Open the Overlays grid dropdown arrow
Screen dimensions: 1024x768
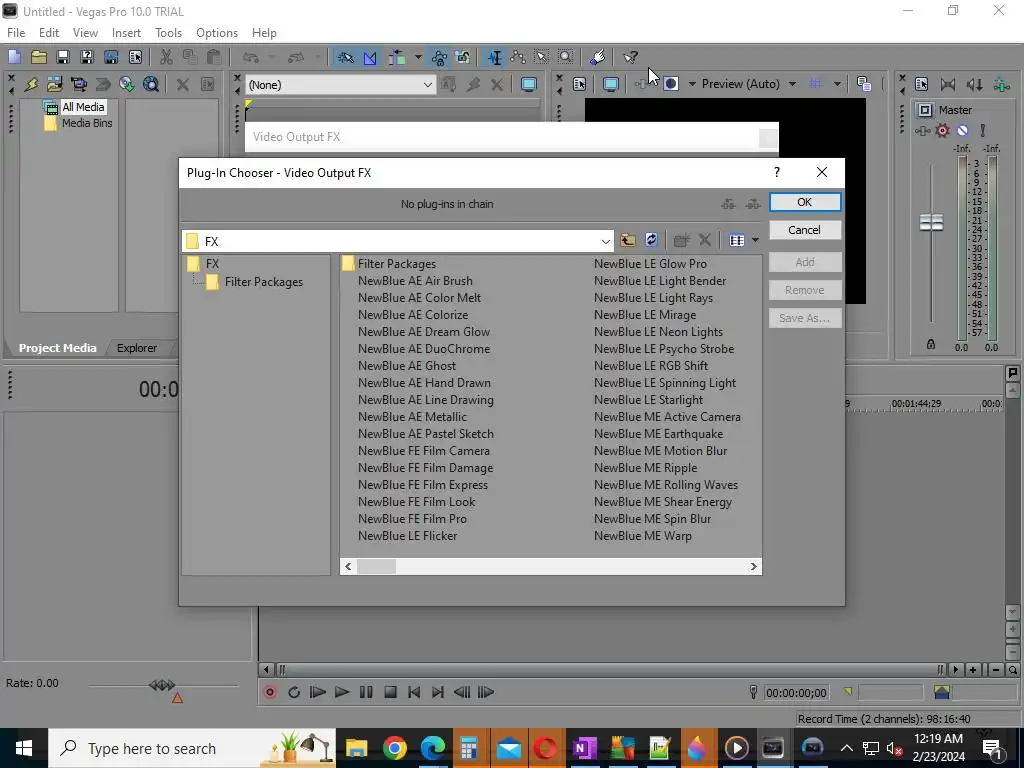point(837,84)
